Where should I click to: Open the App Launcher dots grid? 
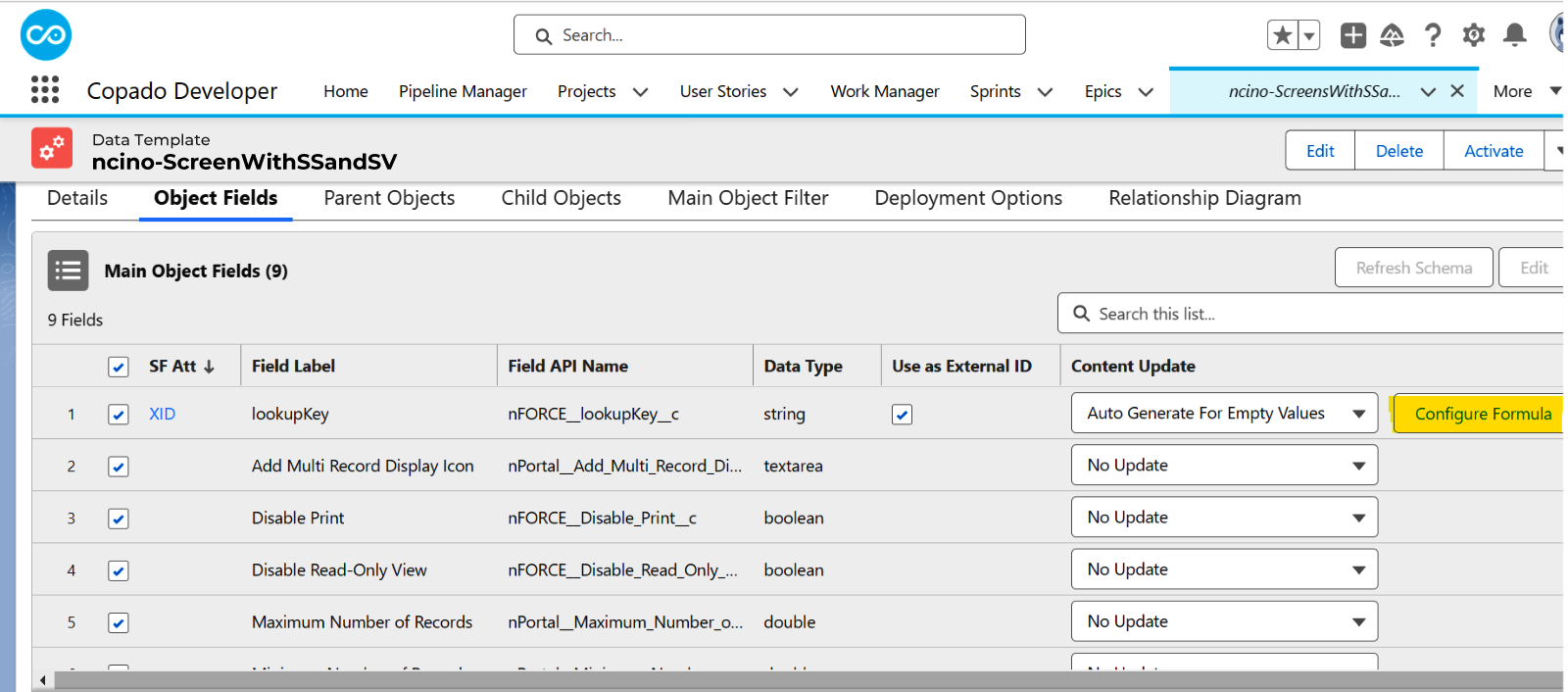[x=45, y=90]
